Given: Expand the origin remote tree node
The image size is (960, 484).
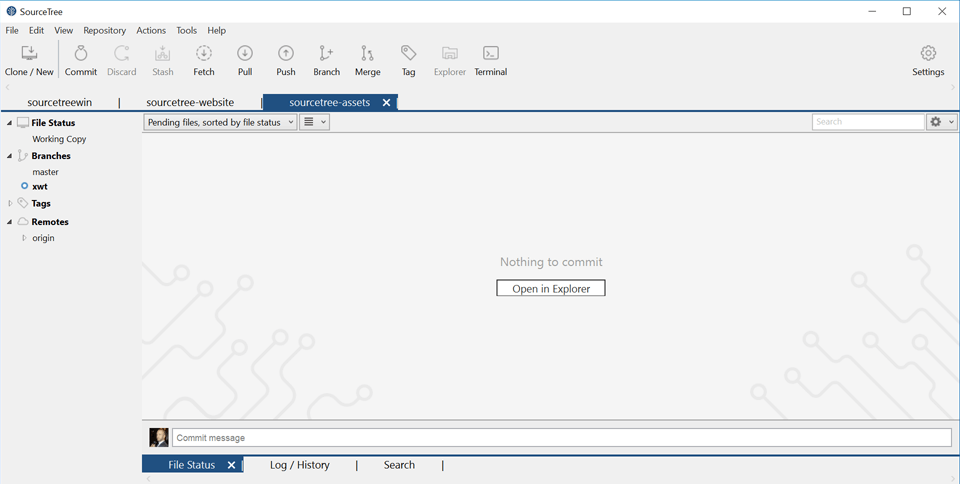Looking at the screenshot, I should (x=25, y=238).
